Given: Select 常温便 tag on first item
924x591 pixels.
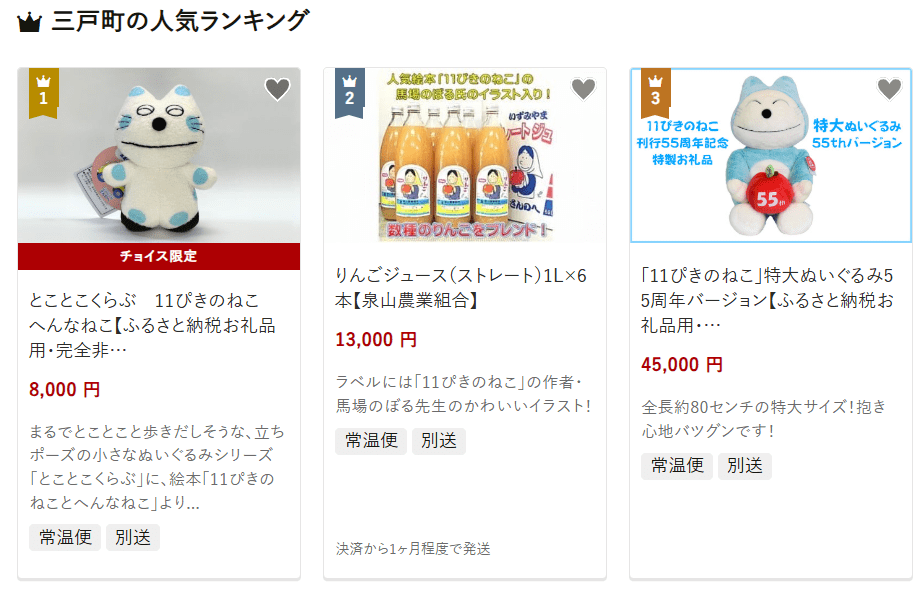Looking at the screenshot, I should 65,537.
